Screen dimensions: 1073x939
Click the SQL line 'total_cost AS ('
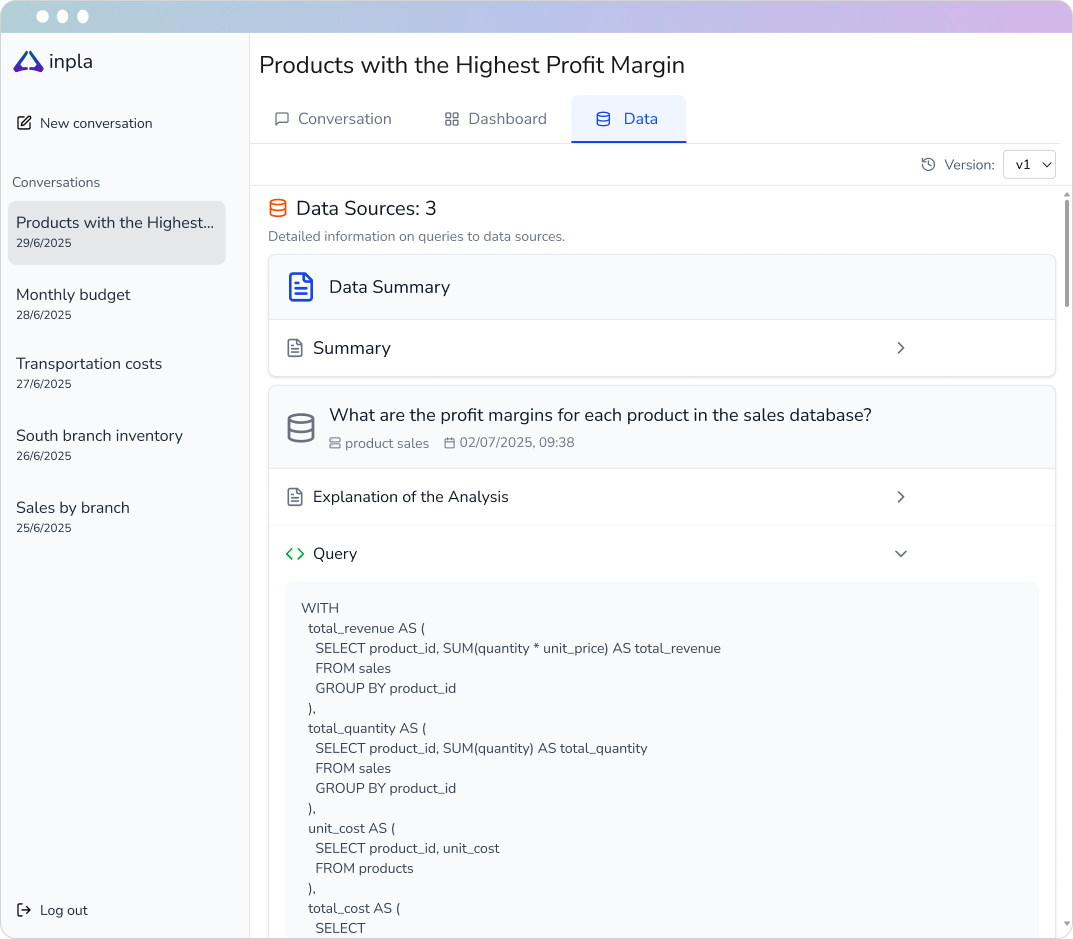click(354, 908)
